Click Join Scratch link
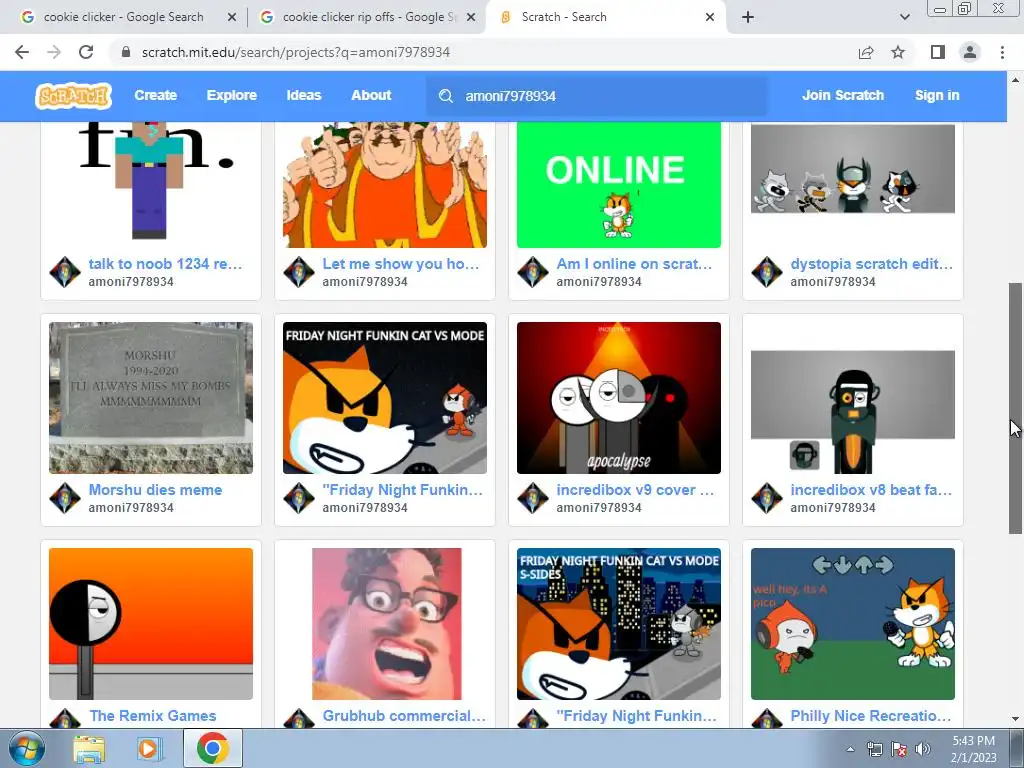1024x768 pixels. [842, 95]
